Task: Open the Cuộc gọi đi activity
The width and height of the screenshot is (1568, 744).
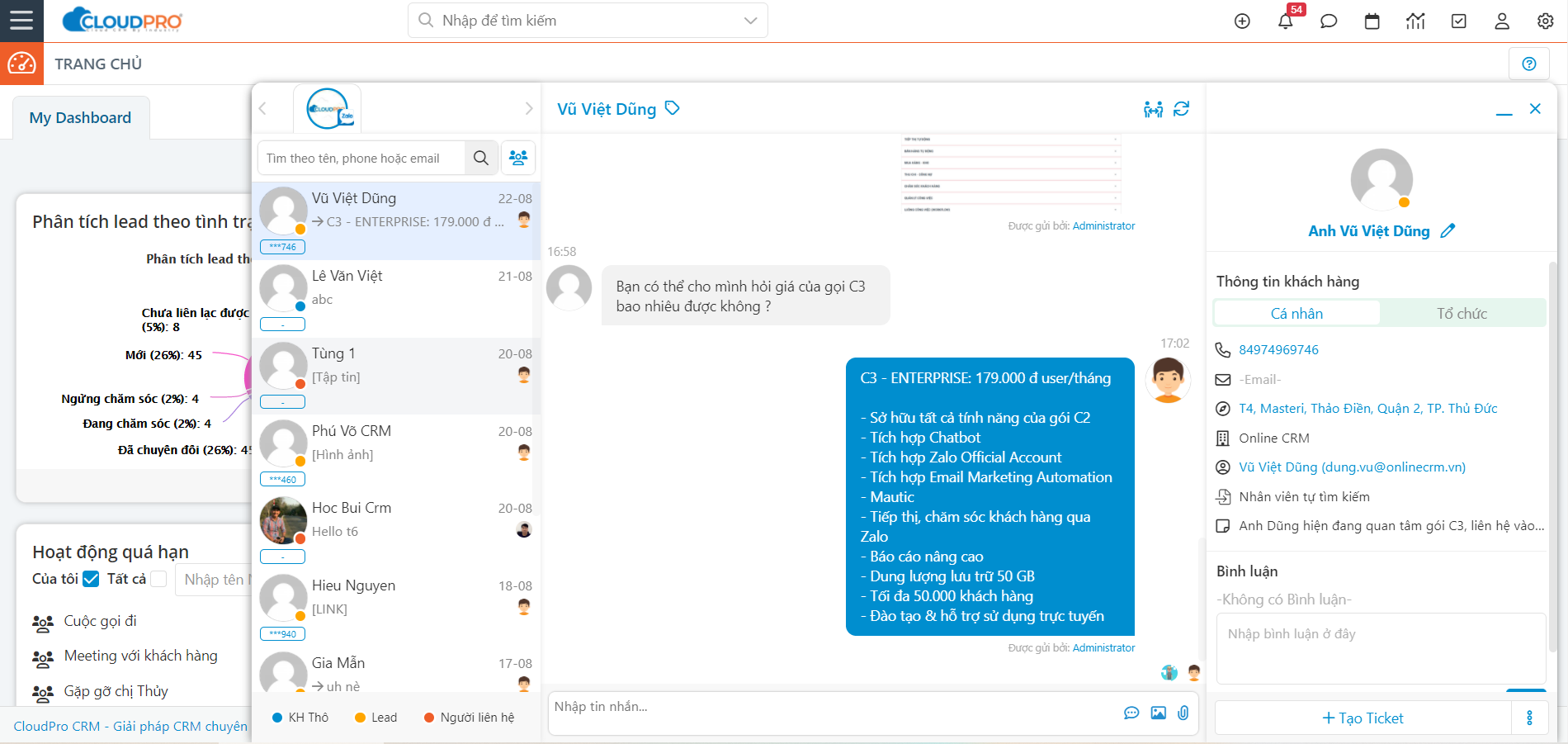Action: pyautogui.click(x=101, y=621)
